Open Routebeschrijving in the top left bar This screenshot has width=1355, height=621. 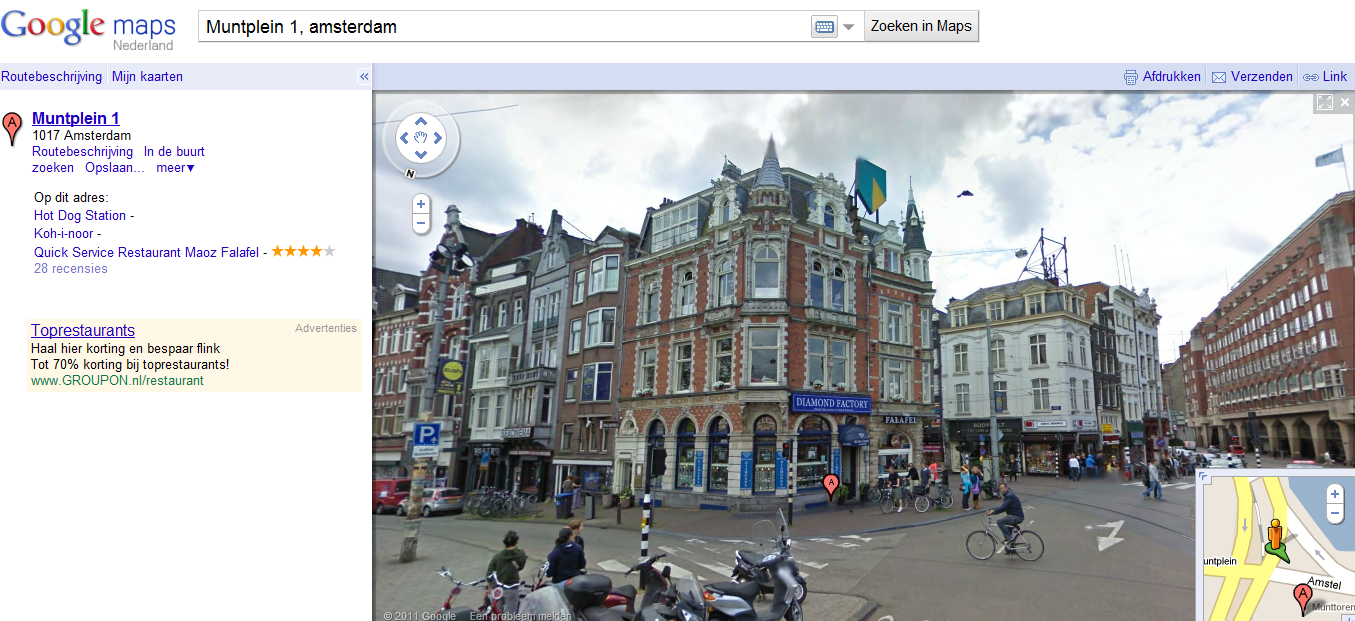tap(52, 77)
